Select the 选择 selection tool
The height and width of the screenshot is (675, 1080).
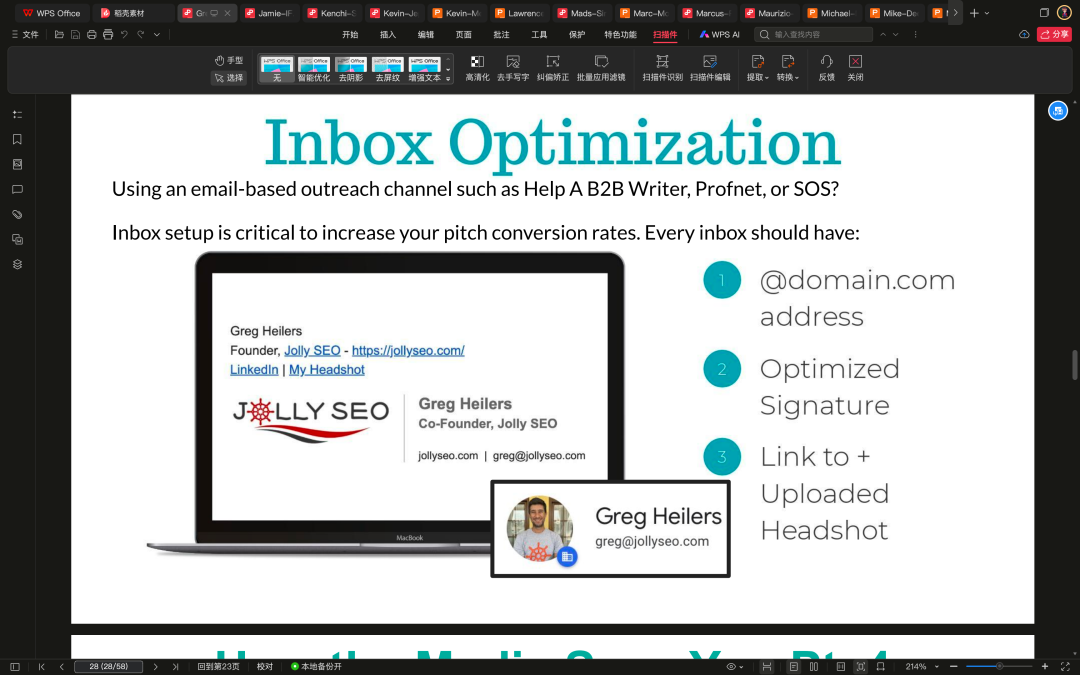point(229,78)
